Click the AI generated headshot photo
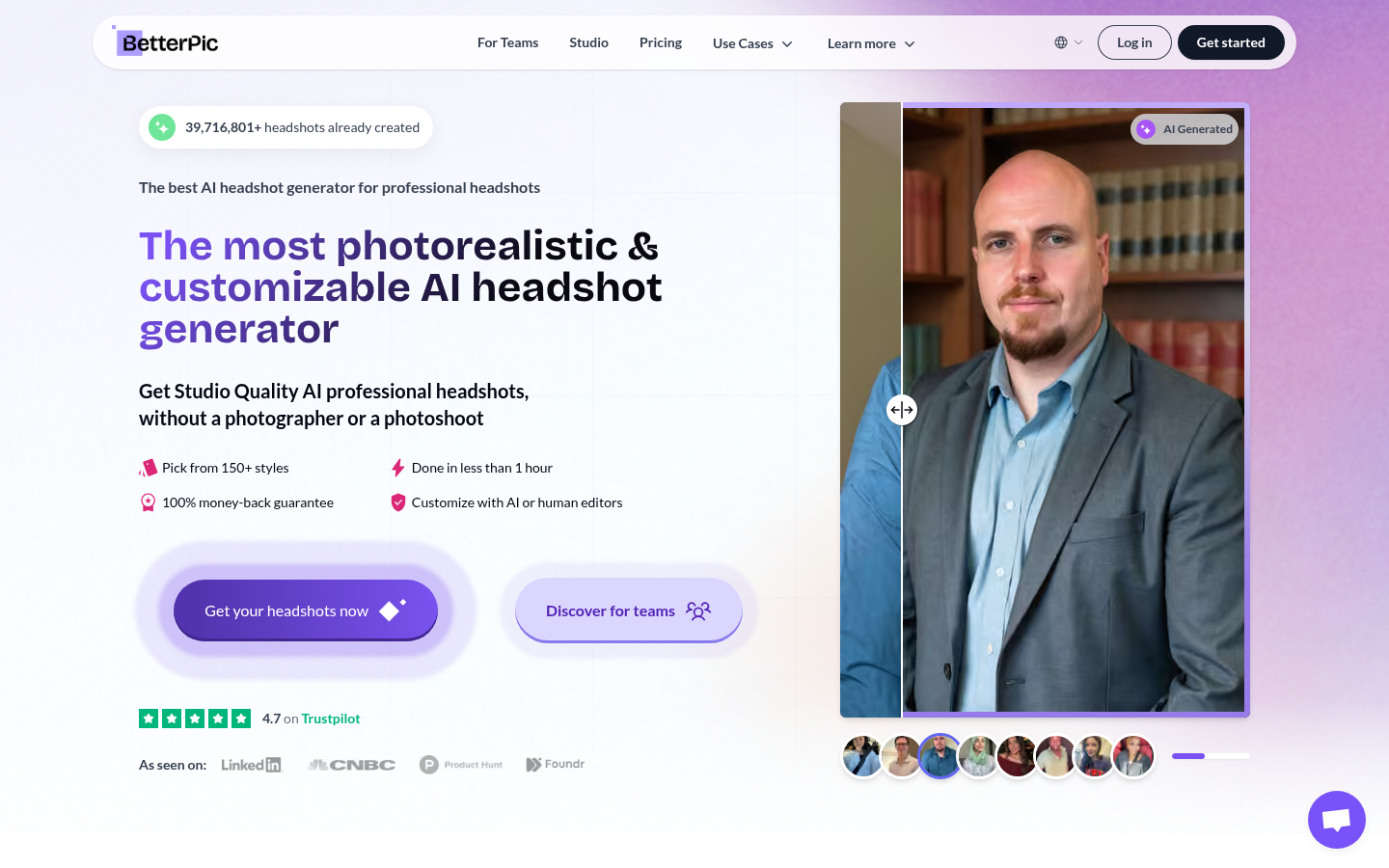Screen dimensions: 1389x868 tap(1074, 410)
